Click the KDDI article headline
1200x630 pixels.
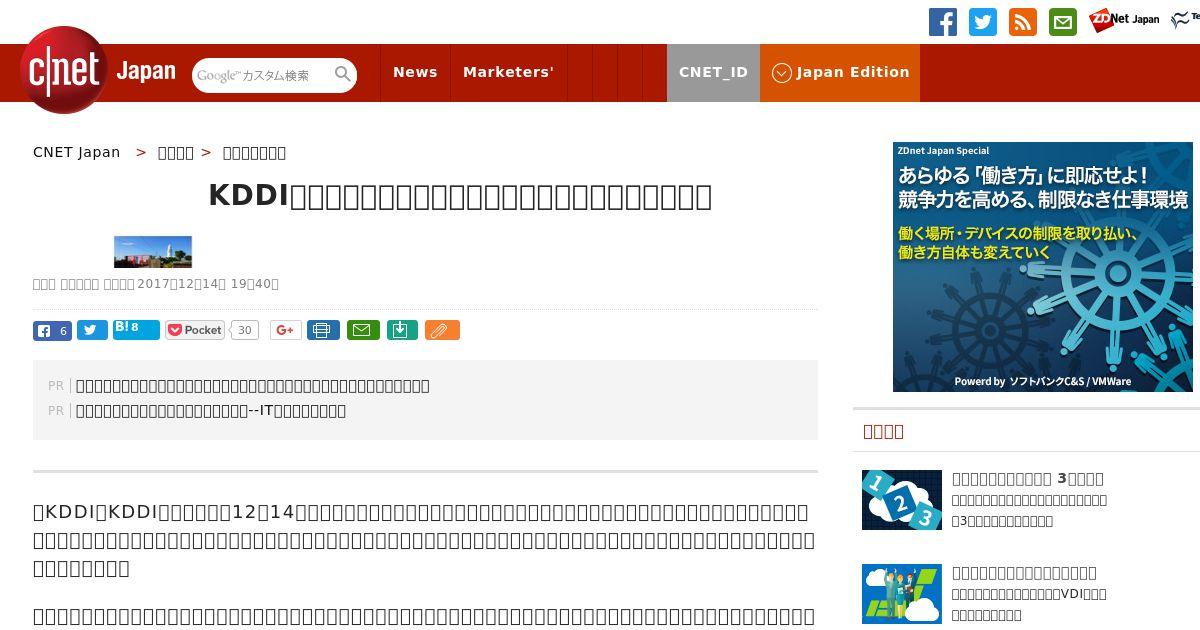tap(460, 196)
